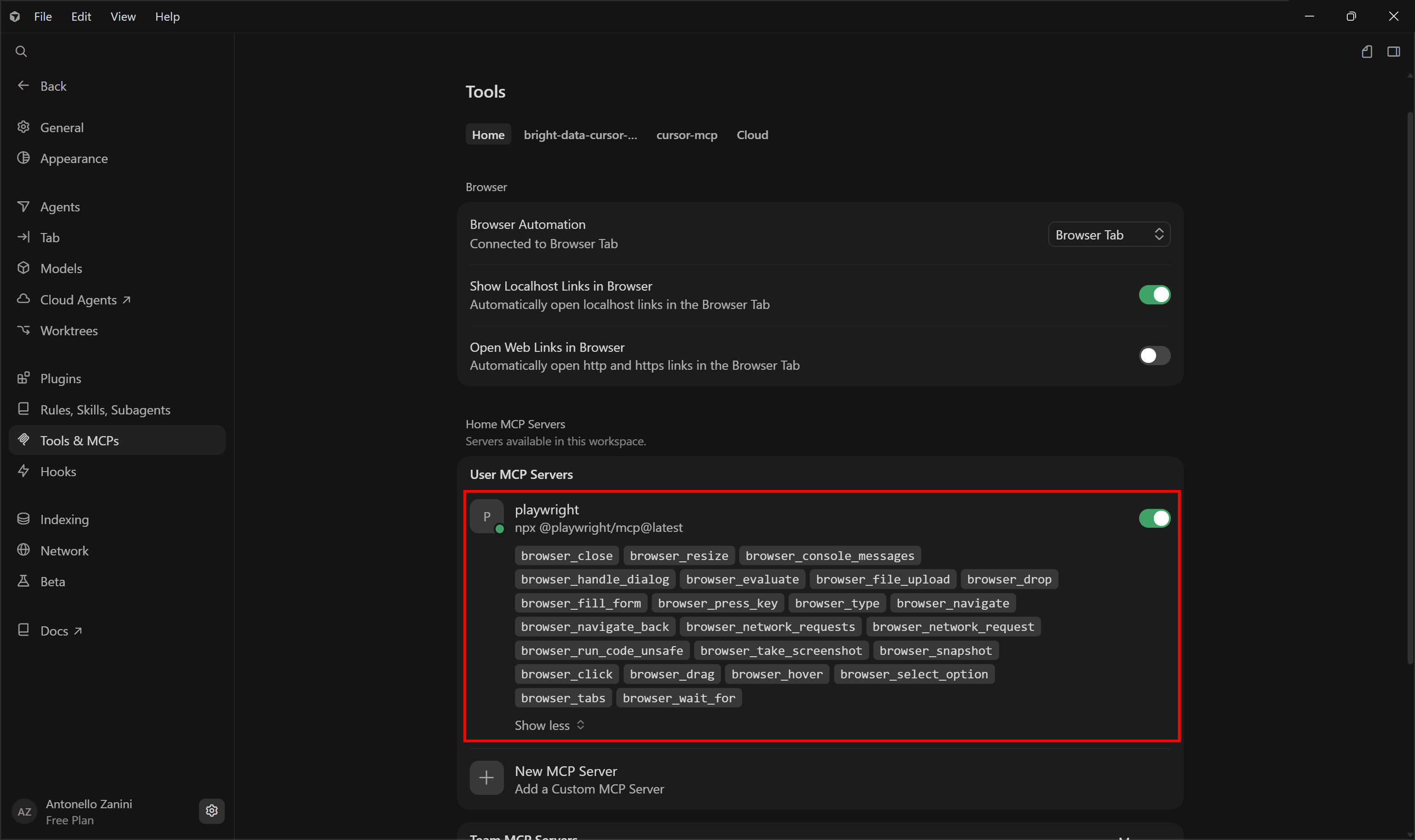Switch to cursor-mcp tab

[687, 135]
